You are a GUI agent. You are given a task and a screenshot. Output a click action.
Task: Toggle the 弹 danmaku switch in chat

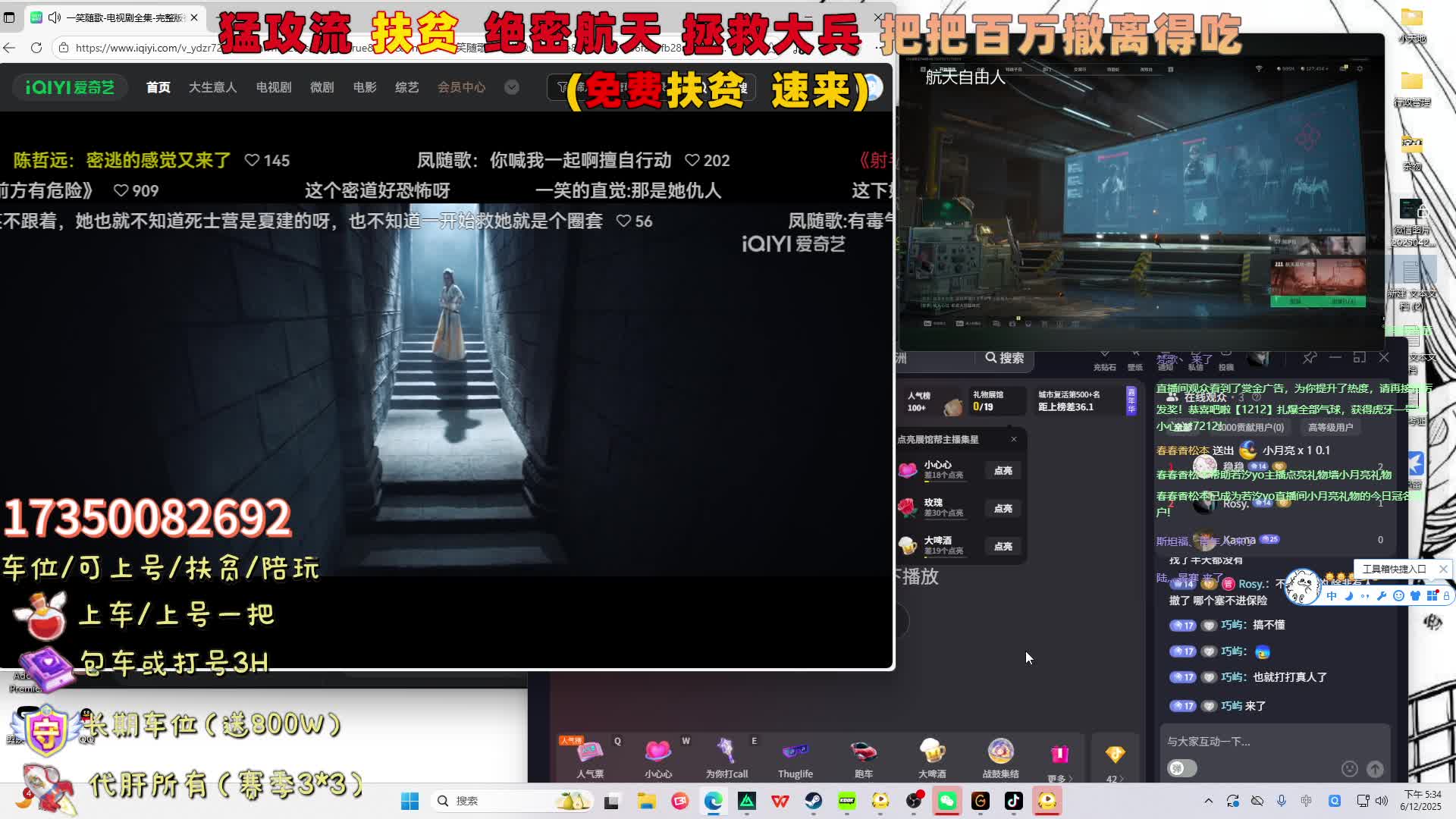[1181, 768]
